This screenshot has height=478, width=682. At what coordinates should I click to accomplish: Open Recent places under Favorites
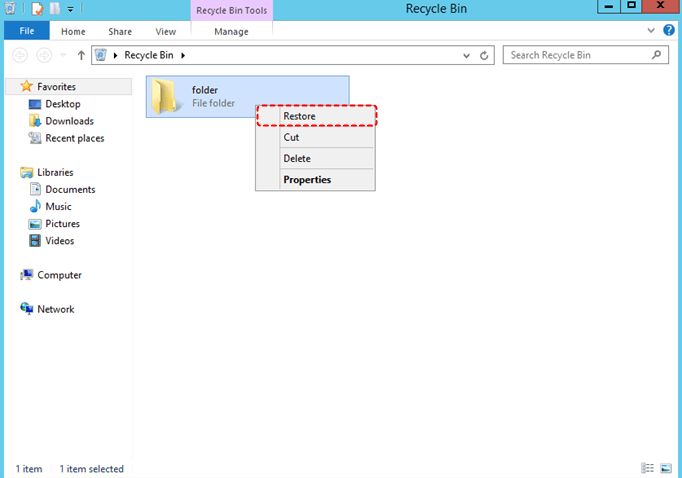coord(75,138)
